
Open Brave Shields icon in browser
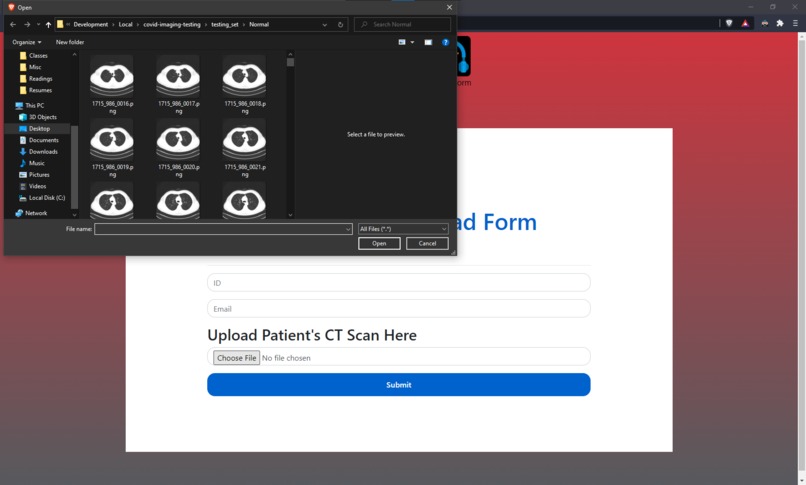pyautogui.click(x=729, y=23)
